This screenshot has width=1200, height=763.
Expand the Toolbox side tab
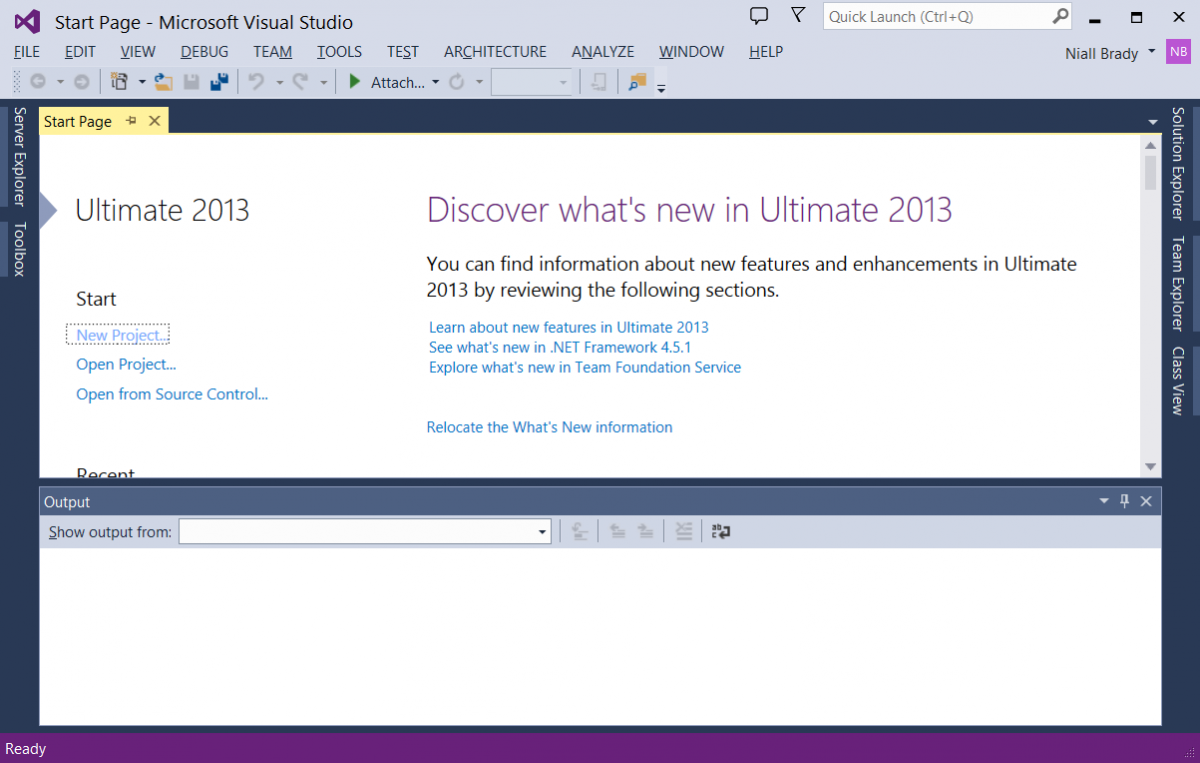(x=19, y=249)
